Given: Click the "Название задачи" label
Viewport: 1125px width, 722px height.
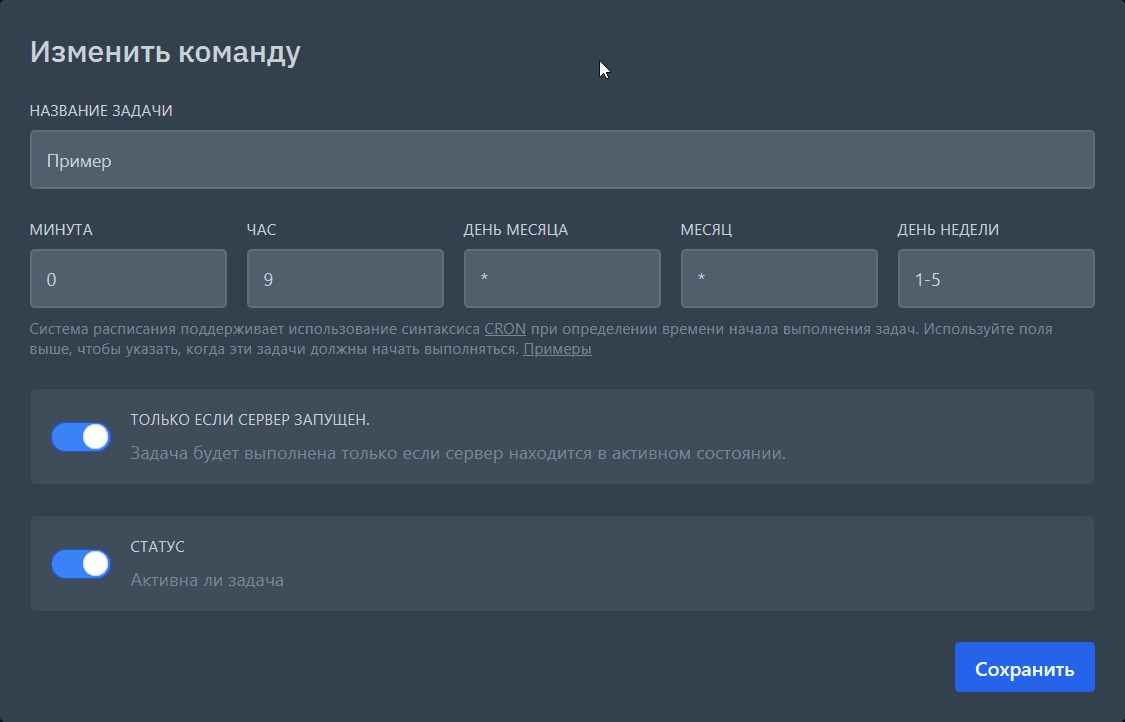Looking at the screenshot, I should coord(101,111).
